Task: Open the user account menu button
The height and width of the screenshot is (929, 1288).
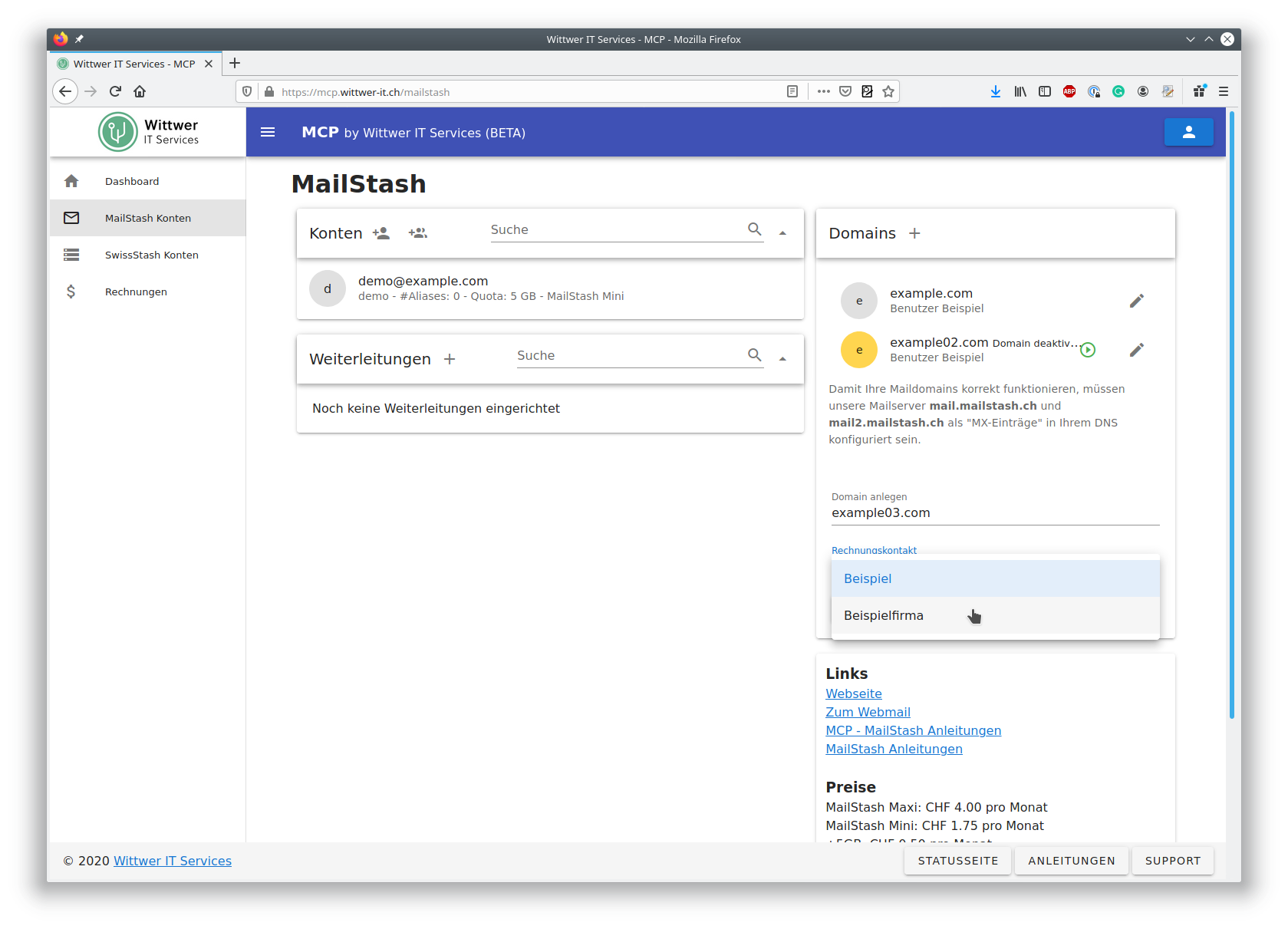Action: [1188, 132]
